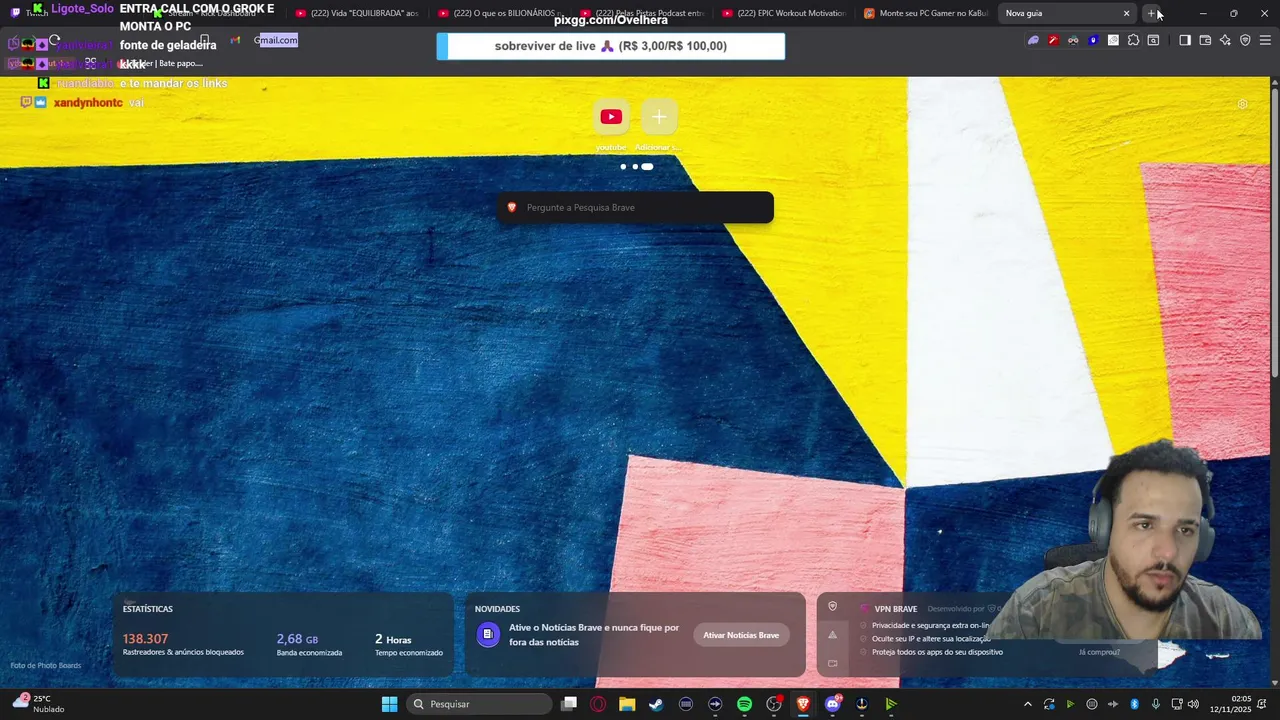Expand hidden system tray icons chevron

(1027, 704)
